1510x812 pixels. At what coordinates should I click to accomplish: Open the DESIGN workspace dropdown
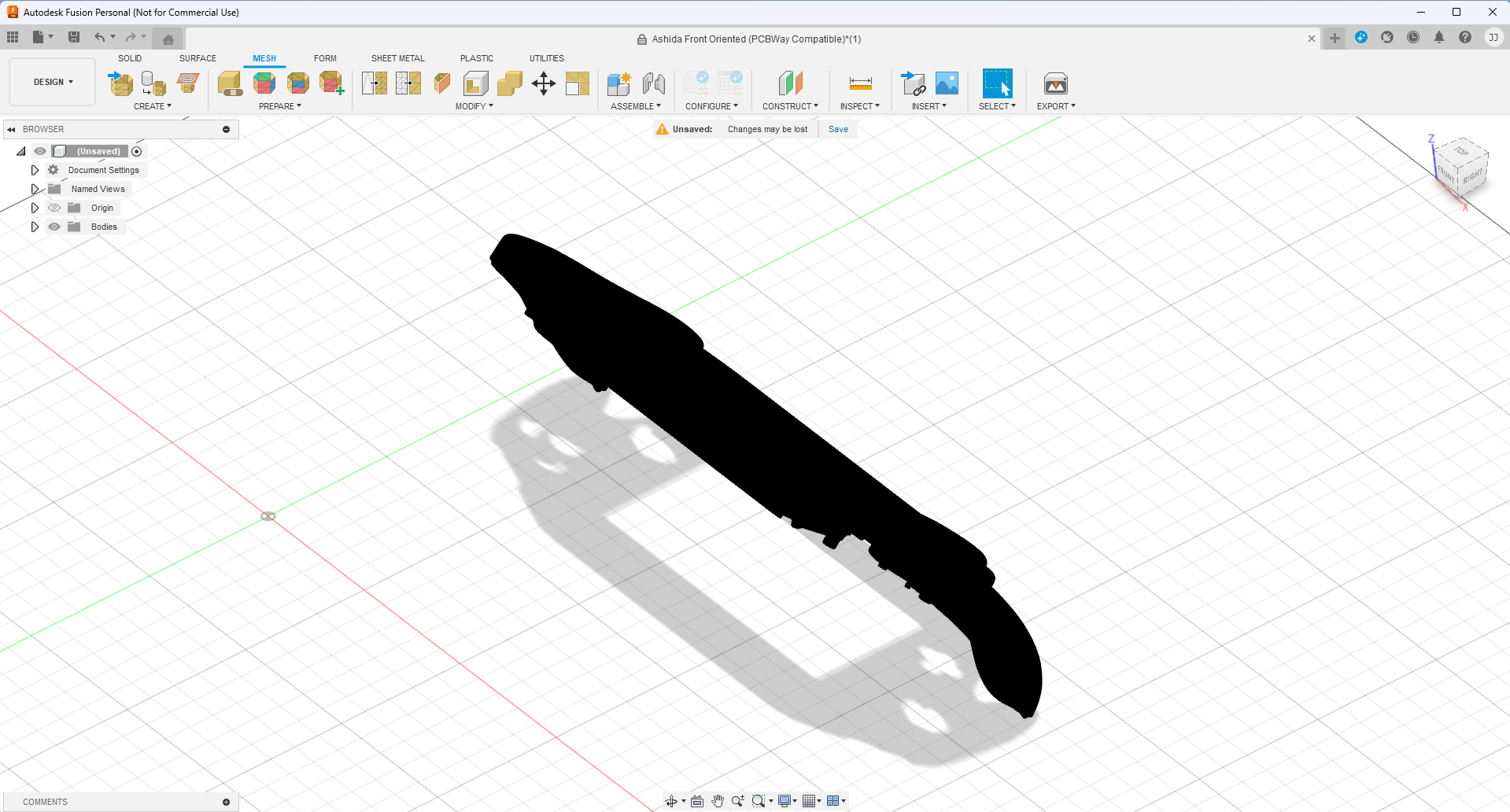(x=53, y=82)
